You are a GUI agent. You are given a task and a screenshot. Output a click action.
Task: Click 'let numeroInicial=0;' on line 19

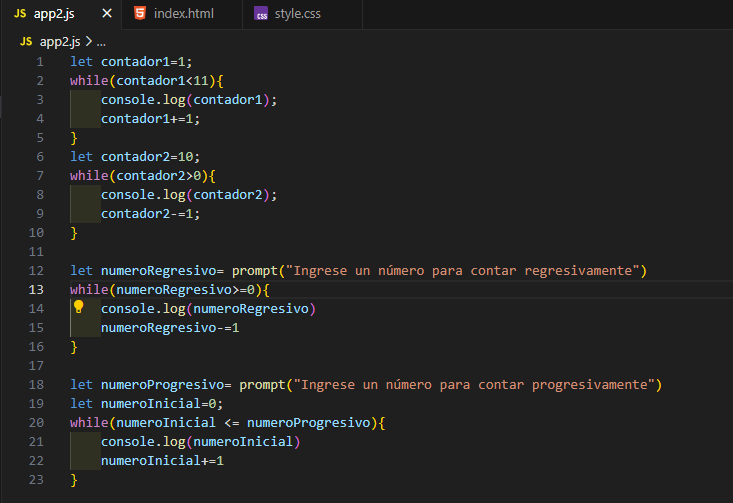pyautogui.click(x=147, y=403)
